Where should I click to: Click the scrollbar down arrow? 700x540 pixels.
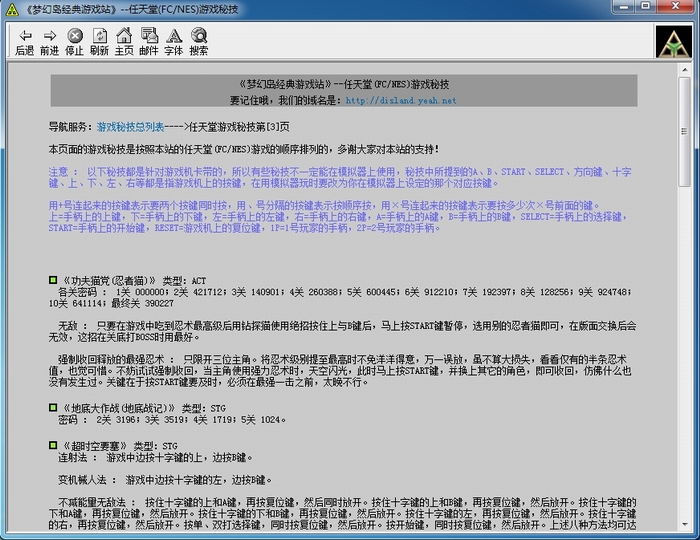[684, 525]
